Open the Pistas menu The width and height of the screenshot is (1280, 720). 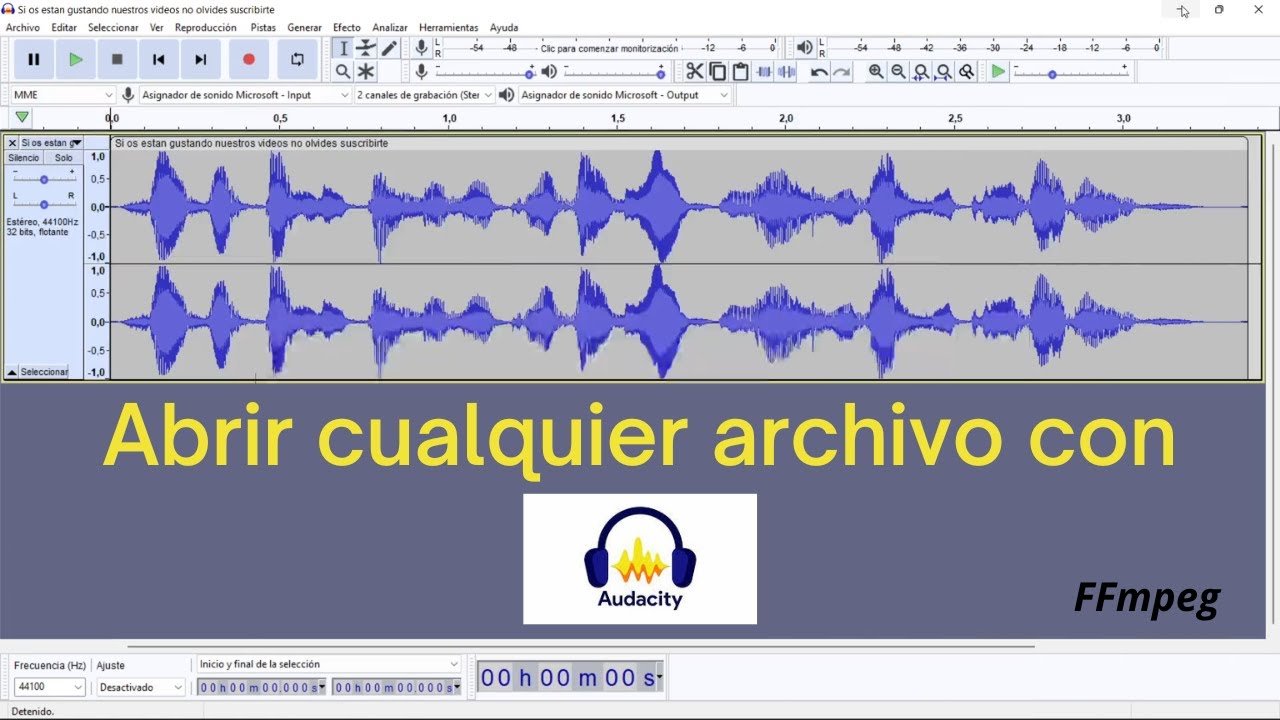(x=263, y=27)
